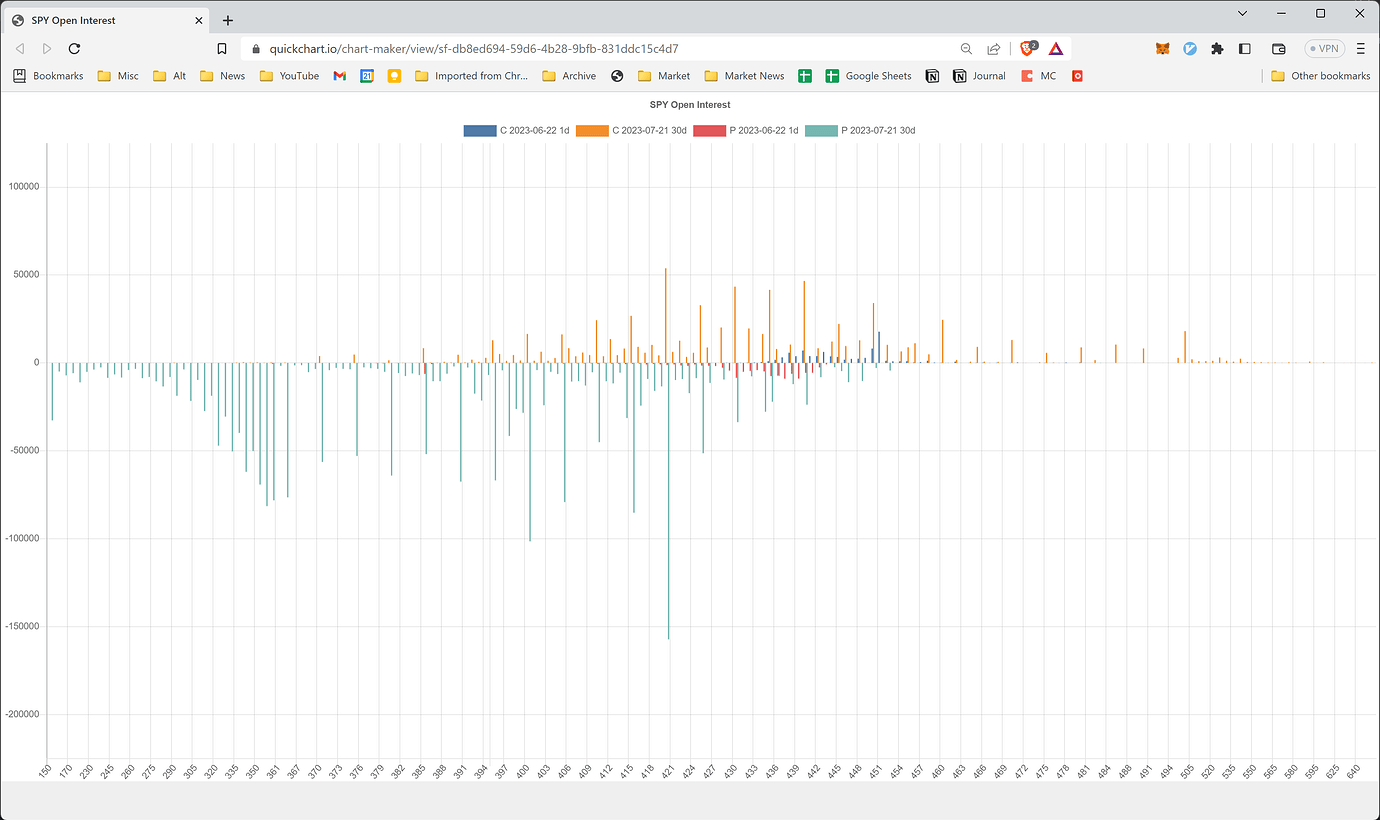1380x820 pixels.
Task: Activate the zoom magnifier in the address bar
Action: tap(966, 48)
